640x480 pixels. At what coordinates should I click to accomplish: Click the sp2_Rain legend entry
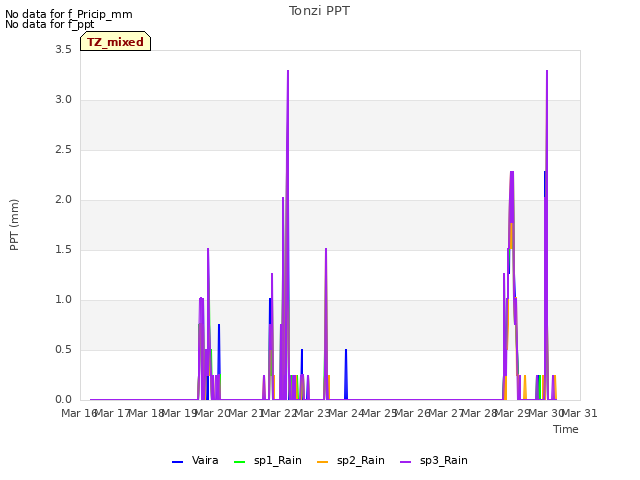pyautogui.click(x=351, y=461)
